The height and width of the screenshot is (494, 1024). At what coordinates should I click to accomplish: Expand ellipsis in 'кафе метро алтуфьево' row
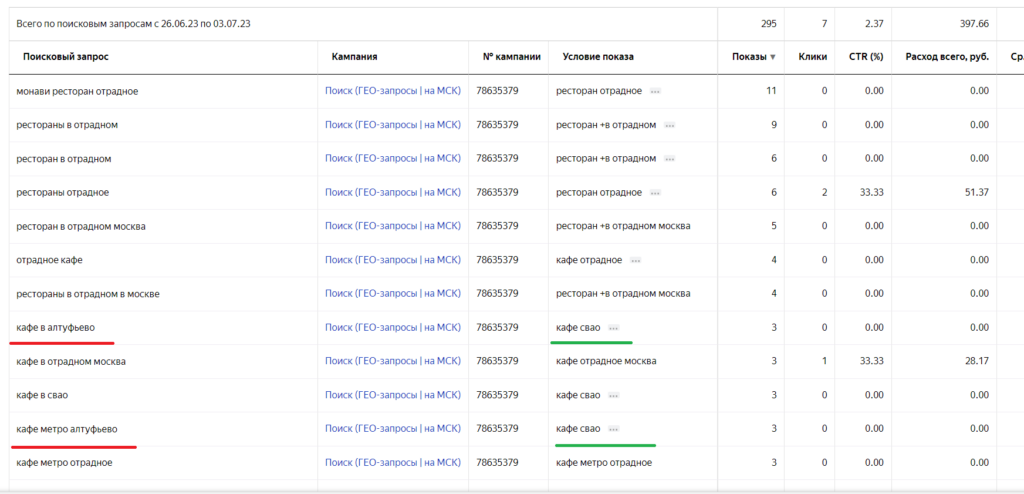[613, 429]
